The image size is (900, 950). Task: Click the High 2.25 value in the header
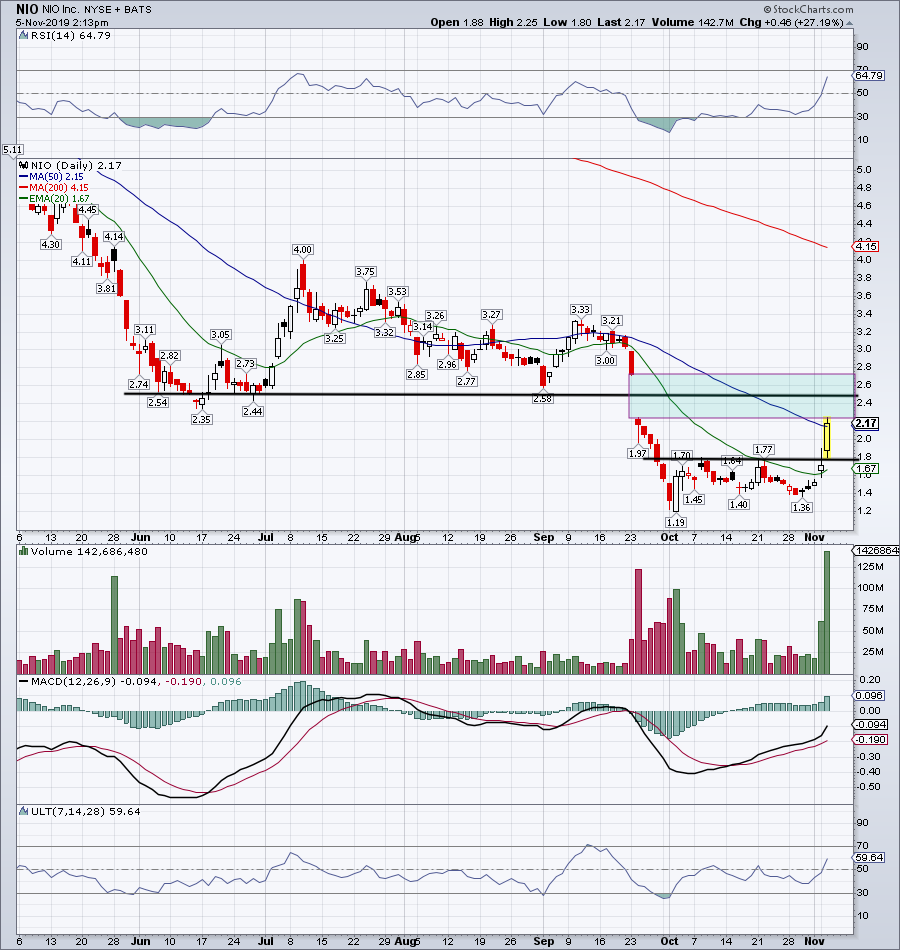513,22
